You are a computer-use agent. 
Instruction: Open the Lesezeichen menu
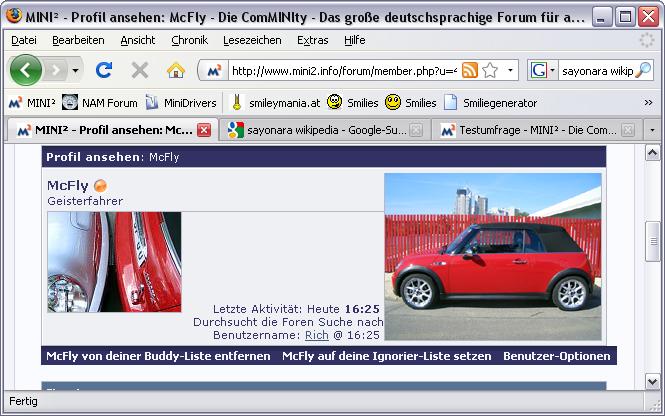click(x=252, y=40)
